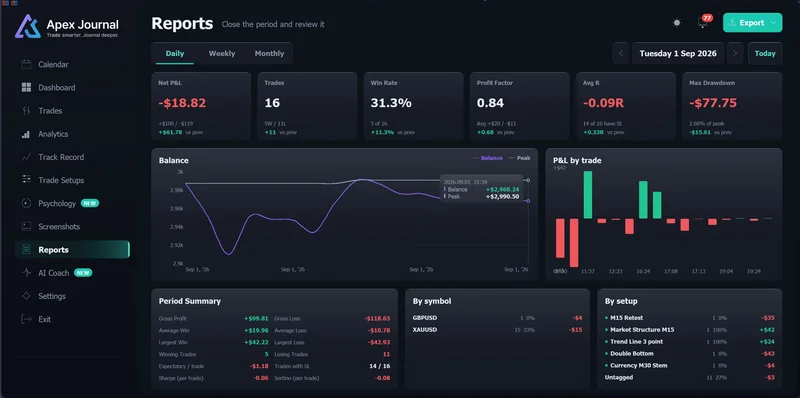Viewport: 800px width, 398px height.
Task: Click the Dashboard grid icon
Action: [x=27, y=88]
